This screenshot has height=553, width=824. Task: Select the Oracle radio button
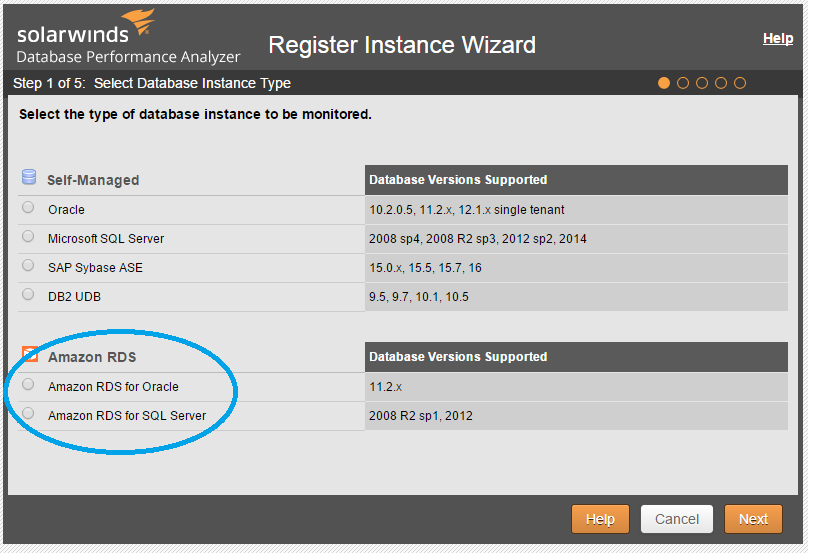click(x=28, y=208)
